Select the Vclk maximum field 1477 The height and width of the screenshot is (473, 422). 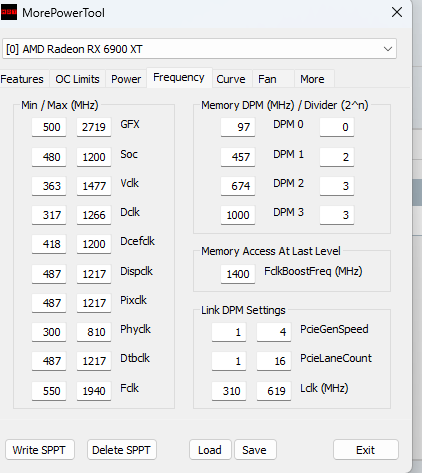94,186
